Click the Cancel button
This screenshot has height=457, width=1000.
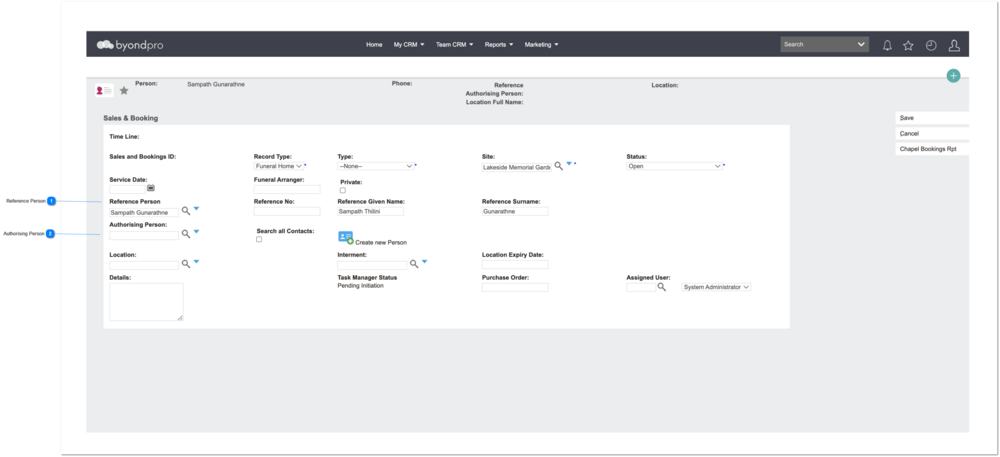(932, 133)
